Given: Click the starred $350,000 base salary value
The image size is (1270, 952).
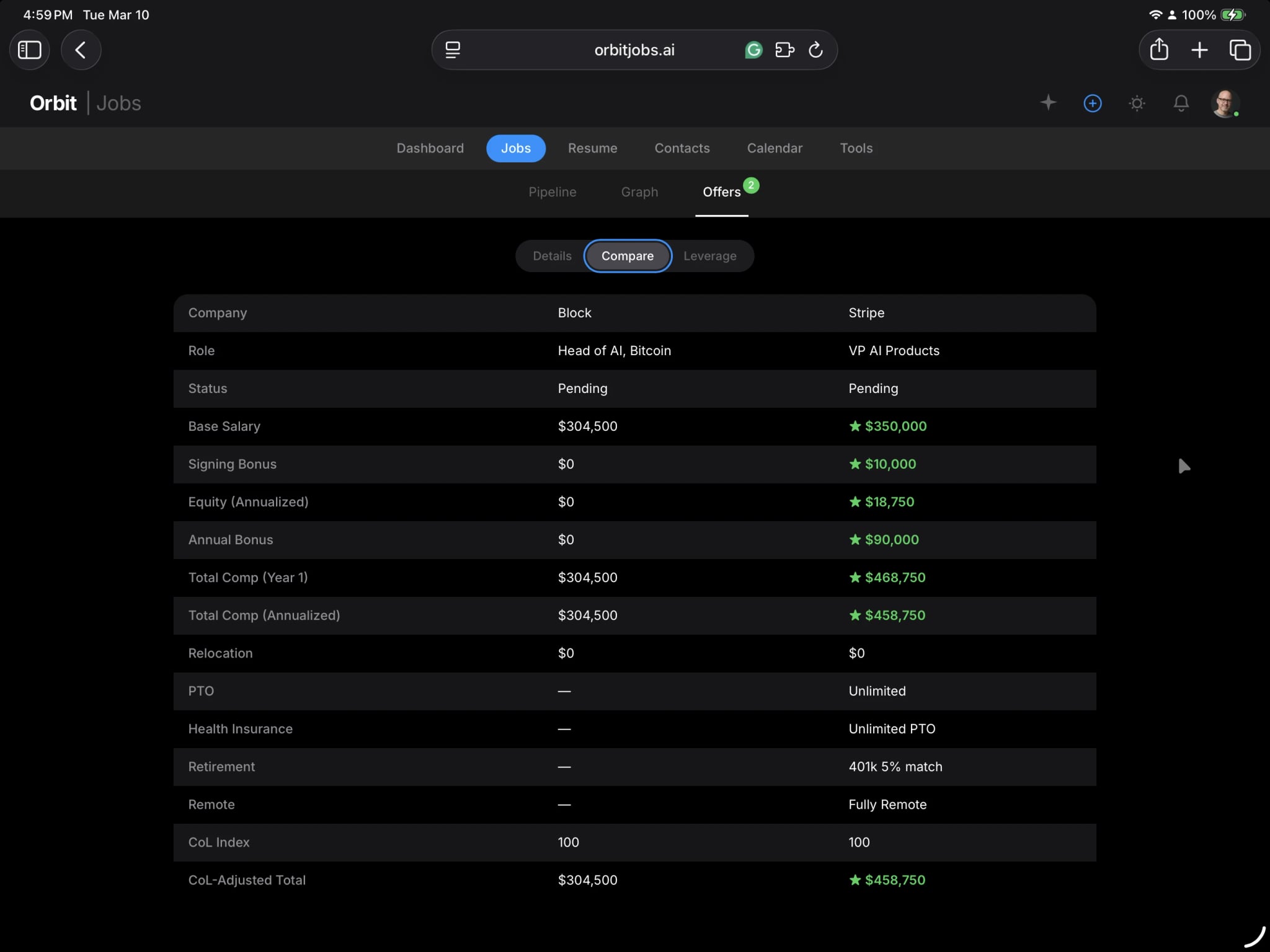Looking at the screenshot, I should click(887, 426).
